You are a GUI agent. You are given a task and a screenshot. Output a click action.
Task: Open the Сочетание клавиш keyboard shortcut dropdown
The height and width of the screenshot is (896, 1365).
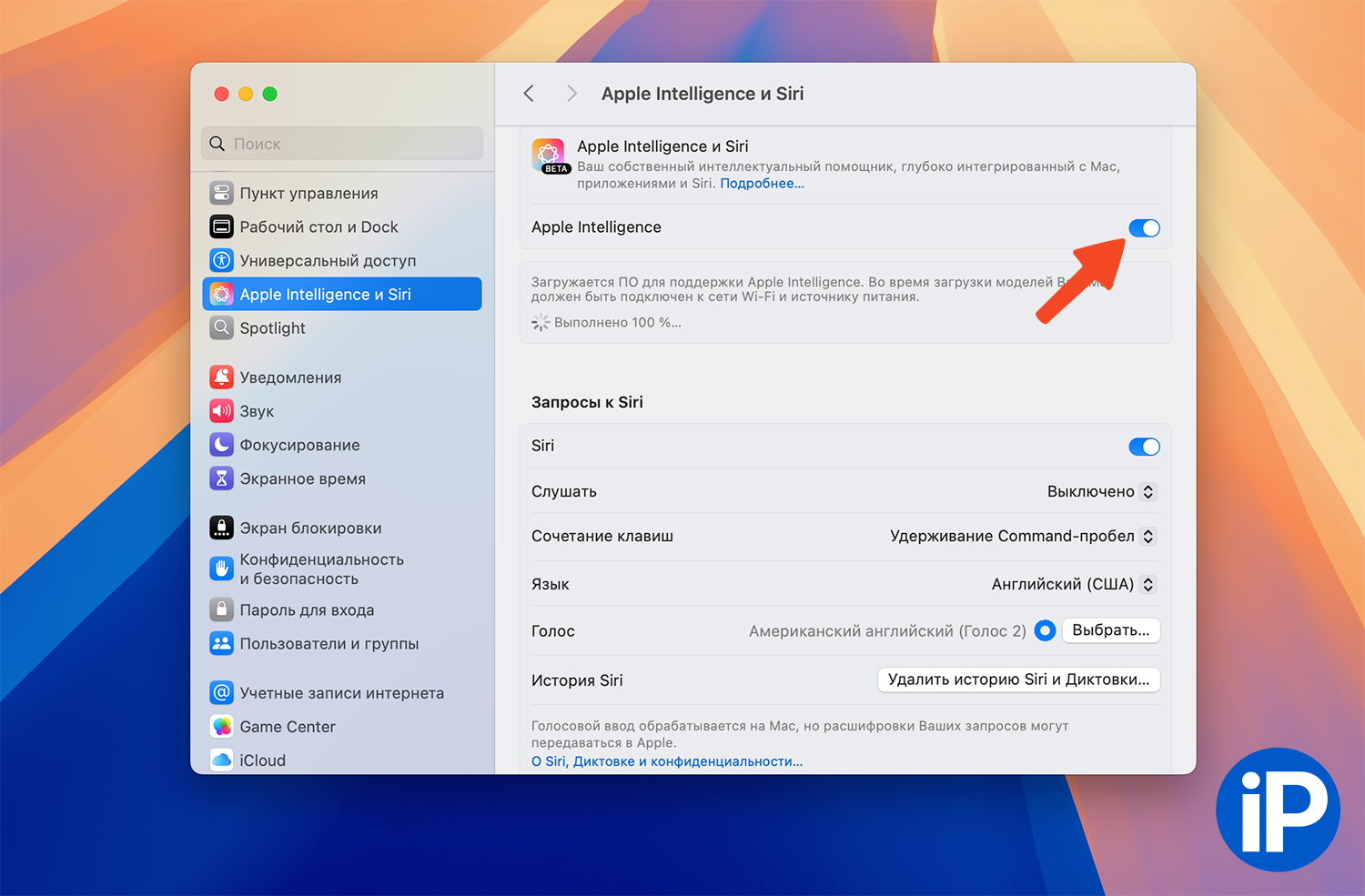click(1023, 536)
